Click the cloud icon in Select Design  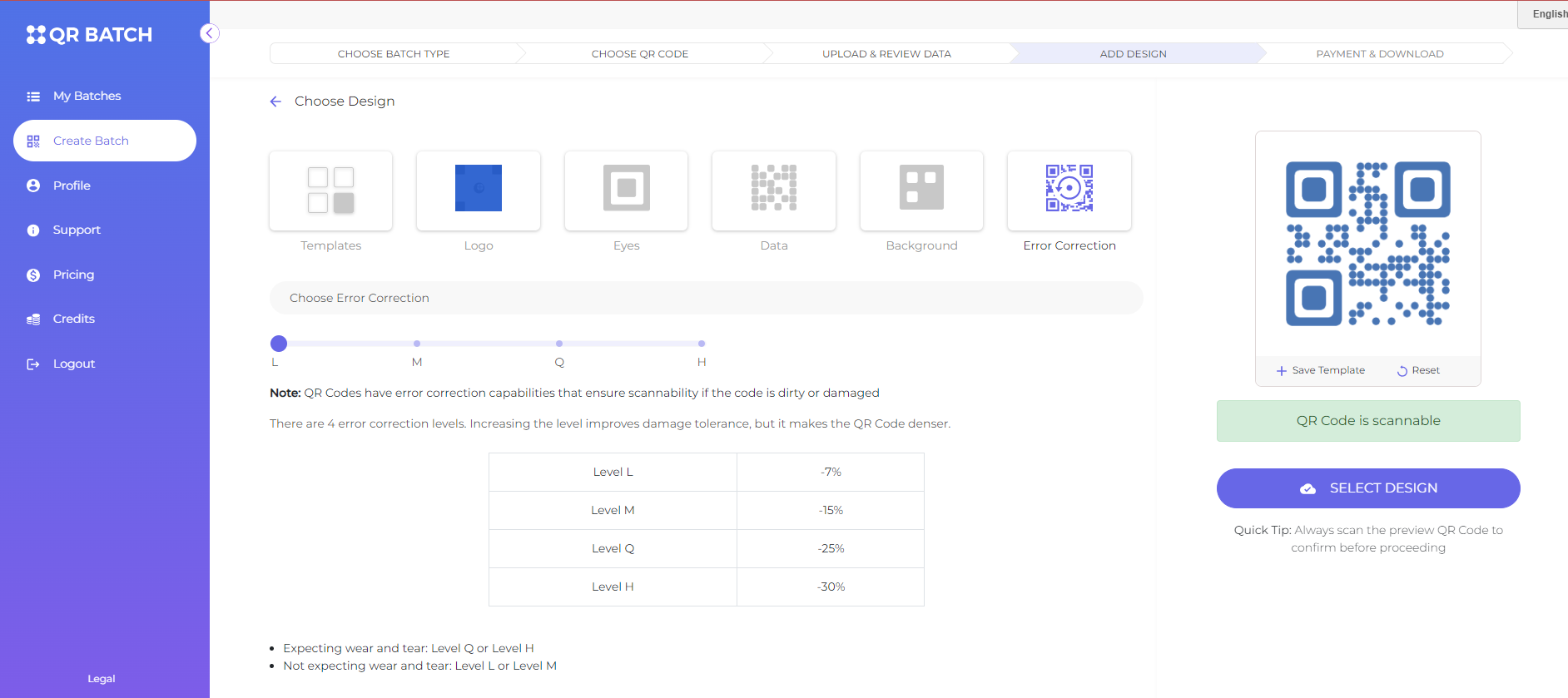click(x=1308, y=489)
